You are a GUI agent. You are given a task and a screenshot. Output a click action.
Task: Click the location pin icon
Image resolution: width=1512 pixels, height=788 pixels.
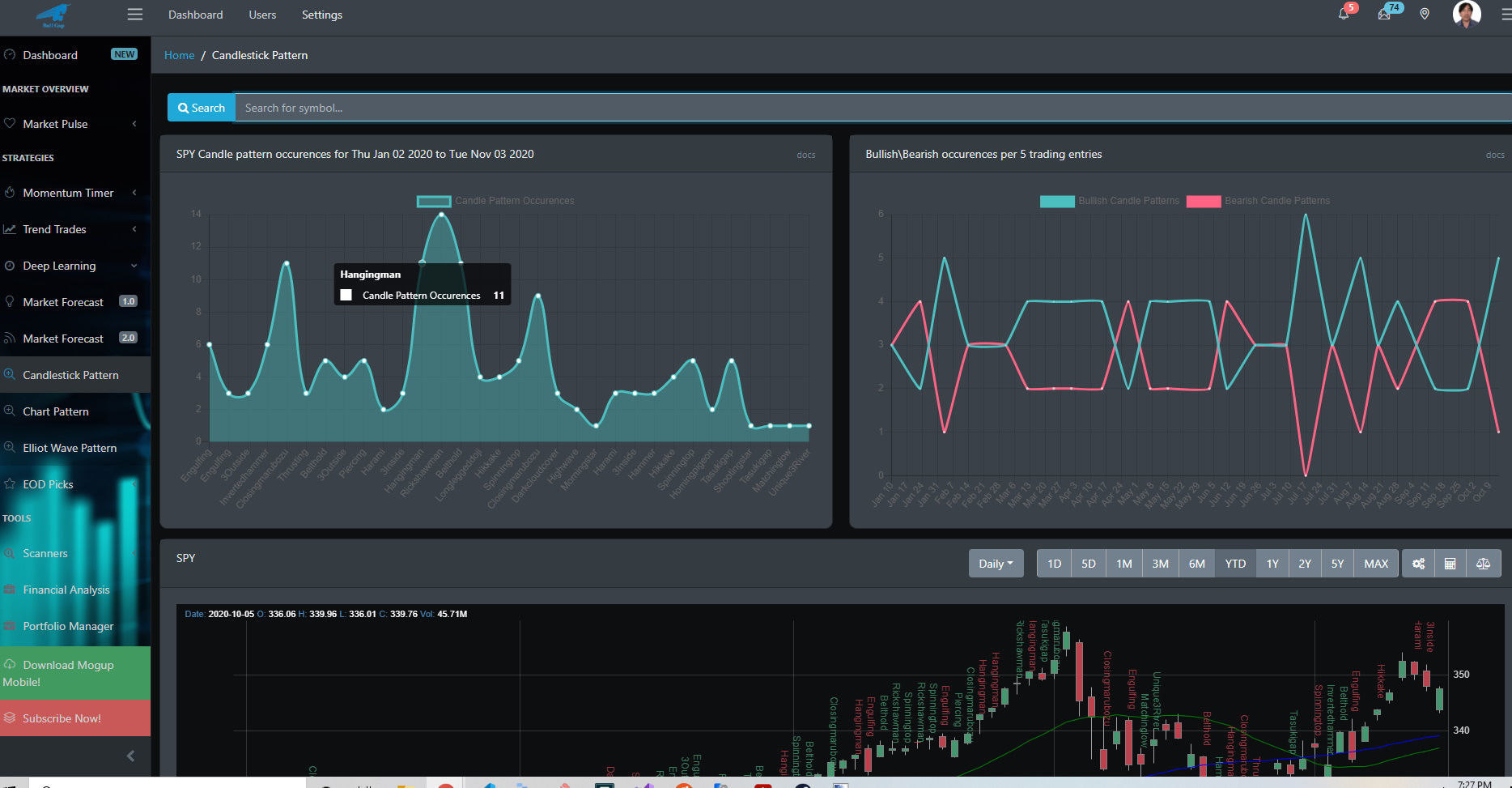tap(1425, 14)
